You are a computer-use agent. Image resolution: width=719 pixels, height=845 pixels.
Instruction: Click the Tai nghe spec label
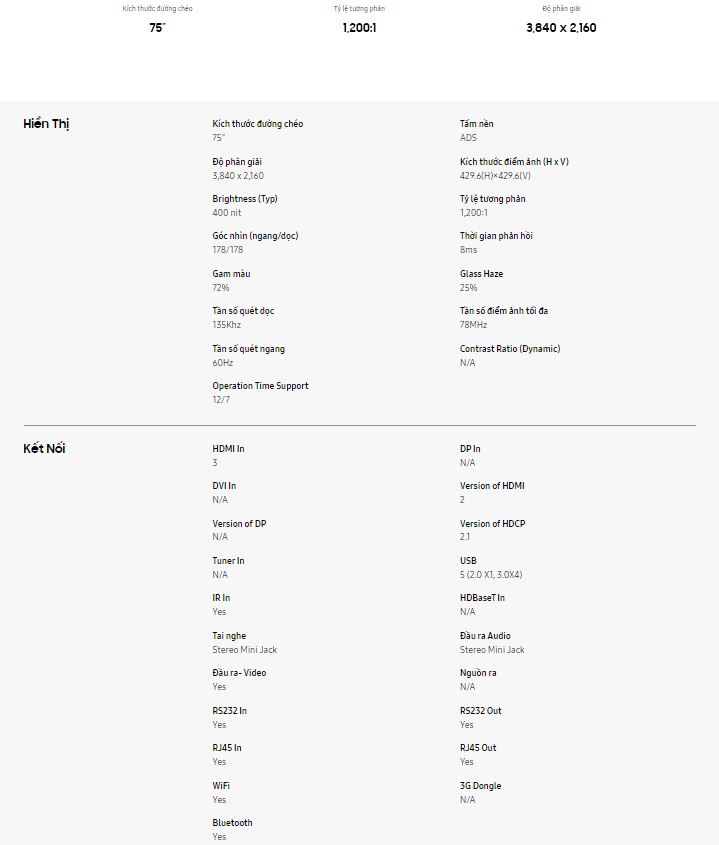click(229, 636)
